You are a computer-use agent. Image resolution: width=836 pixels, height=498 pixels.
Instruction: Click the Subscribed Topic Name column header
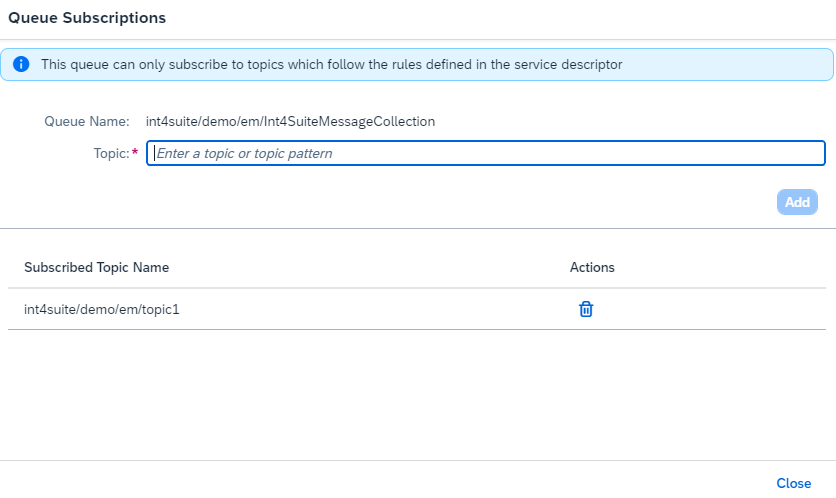point(96,267)
